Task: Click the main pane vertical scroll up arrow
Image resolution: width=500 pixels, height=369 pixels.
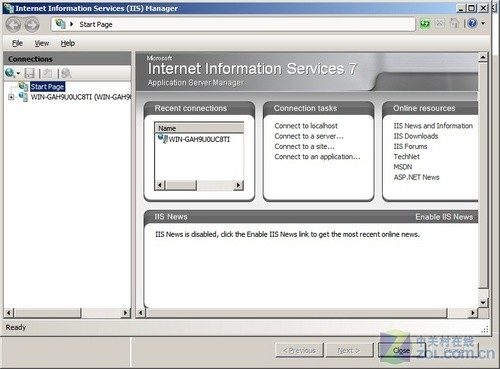Action: [483, 57]
